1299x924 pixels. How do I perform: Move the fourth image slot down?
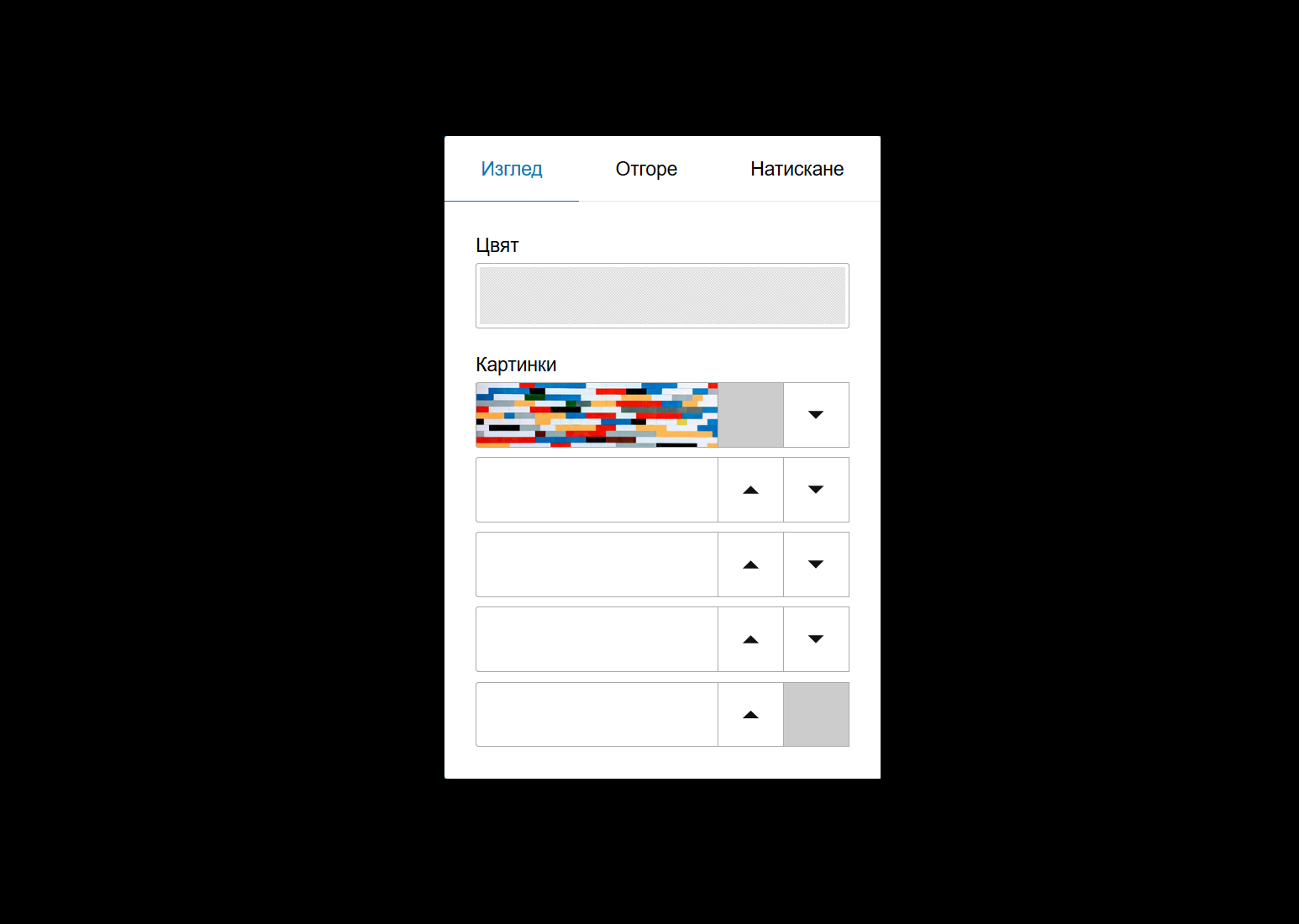click(x=816, y=639)
